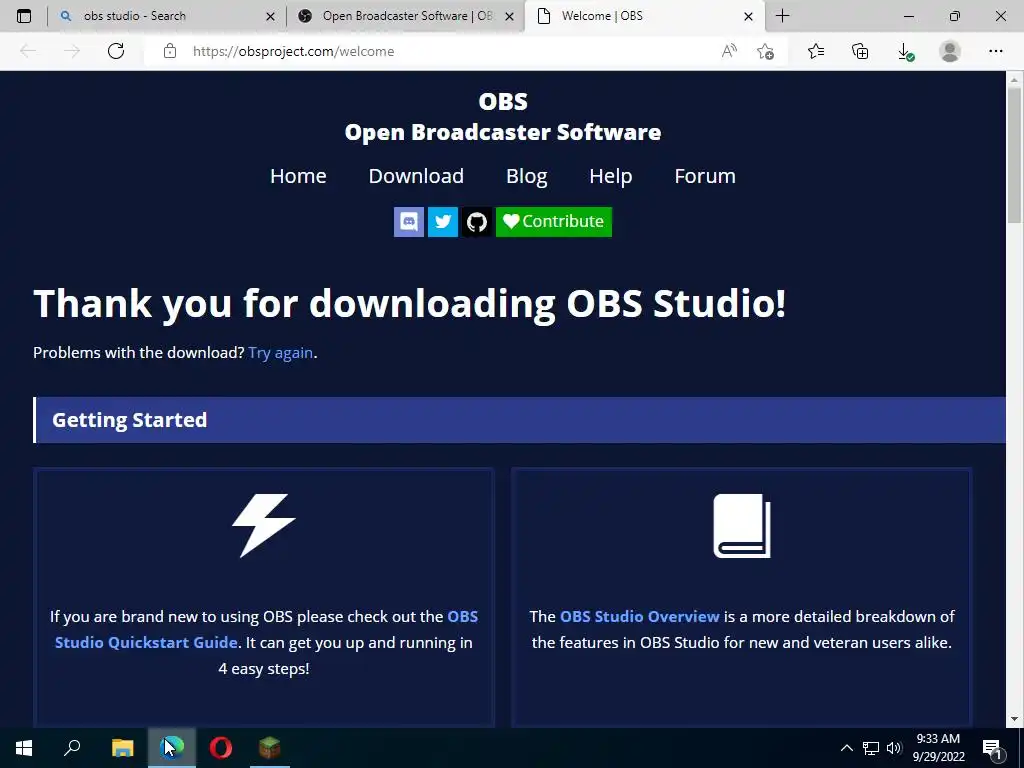This screenshot has width=1024, height=768.
Task: Click the back navigation arrow
Action: click(x=28, y=51)
